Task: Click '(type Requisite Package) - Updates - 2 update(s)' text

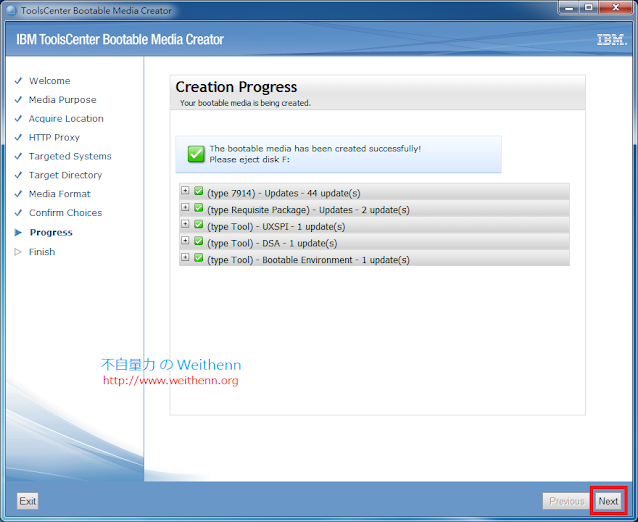Action: 308,210
